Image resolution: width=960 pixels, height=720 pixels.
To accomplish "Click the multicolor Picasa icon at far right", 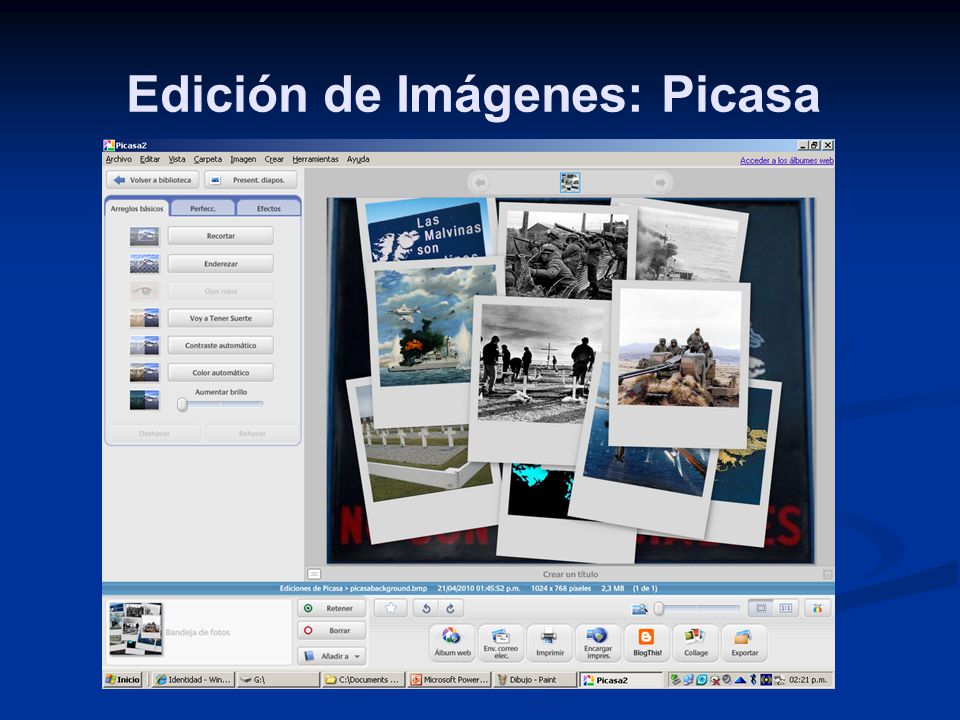I will pos(817,608).
